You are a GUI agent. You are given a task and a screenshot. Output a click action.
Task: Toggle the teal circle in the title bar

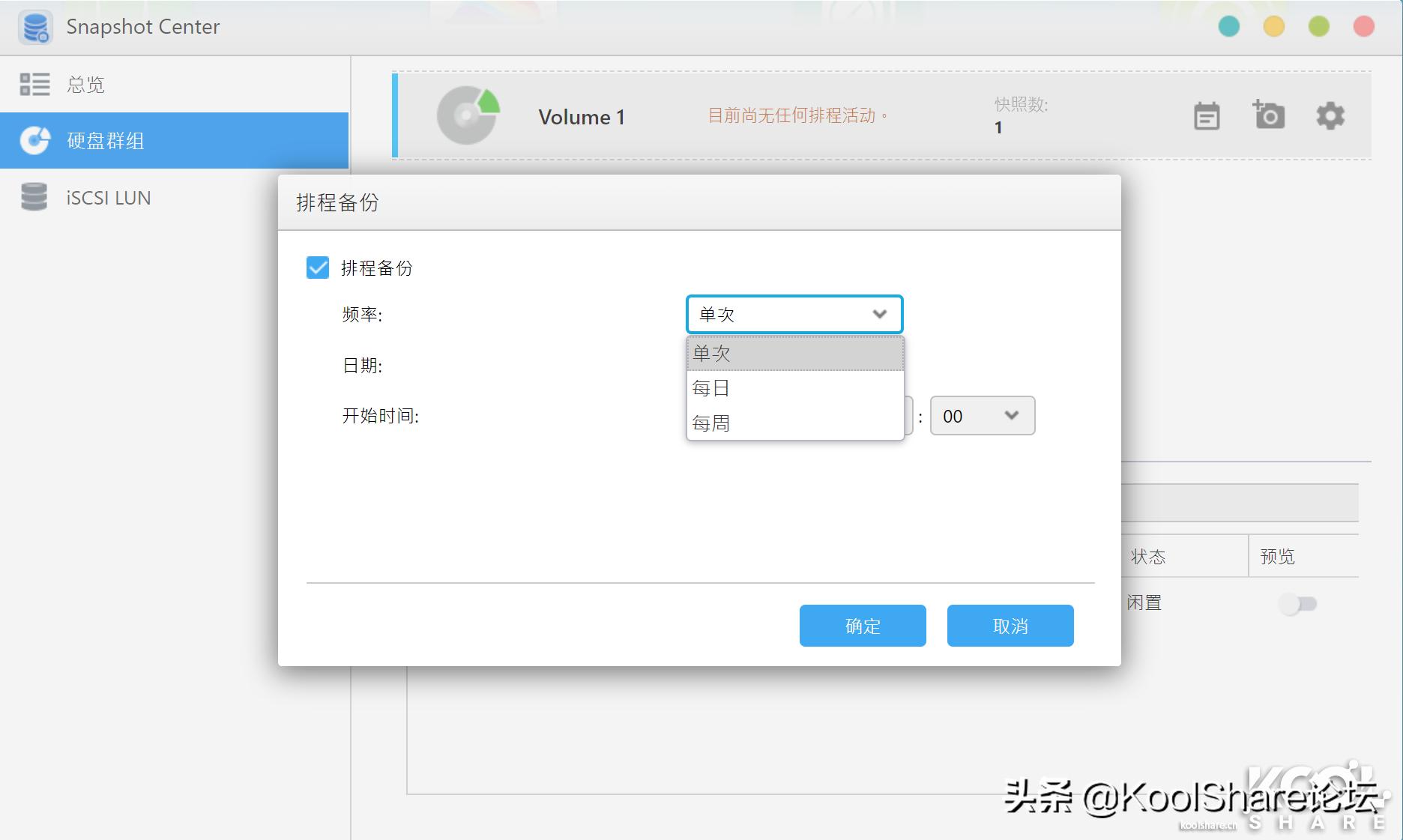[x=1229, y=25]
